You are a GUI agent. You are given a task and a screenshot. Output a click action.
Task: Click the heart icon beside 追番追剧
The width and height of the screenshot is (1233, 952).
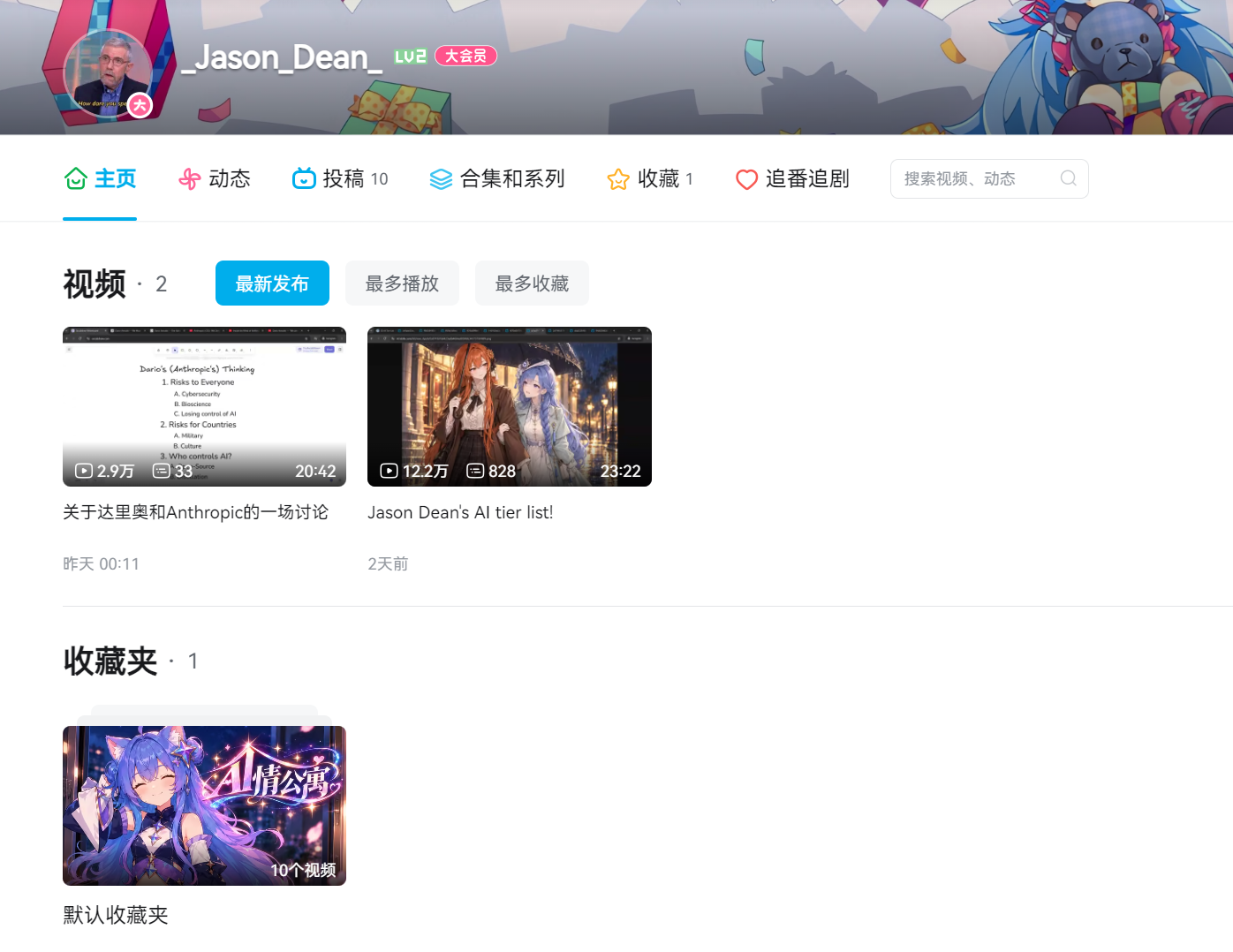(x=746, y=179)
